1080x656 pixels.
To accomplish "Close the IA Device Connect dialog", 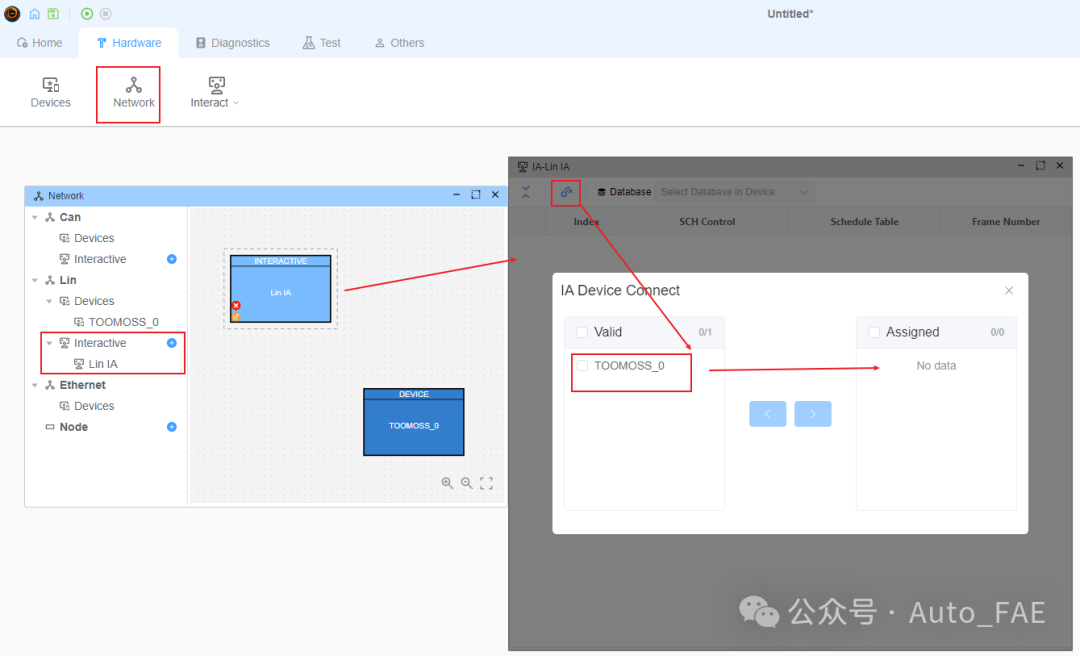I will click(x=1008, y=291).
